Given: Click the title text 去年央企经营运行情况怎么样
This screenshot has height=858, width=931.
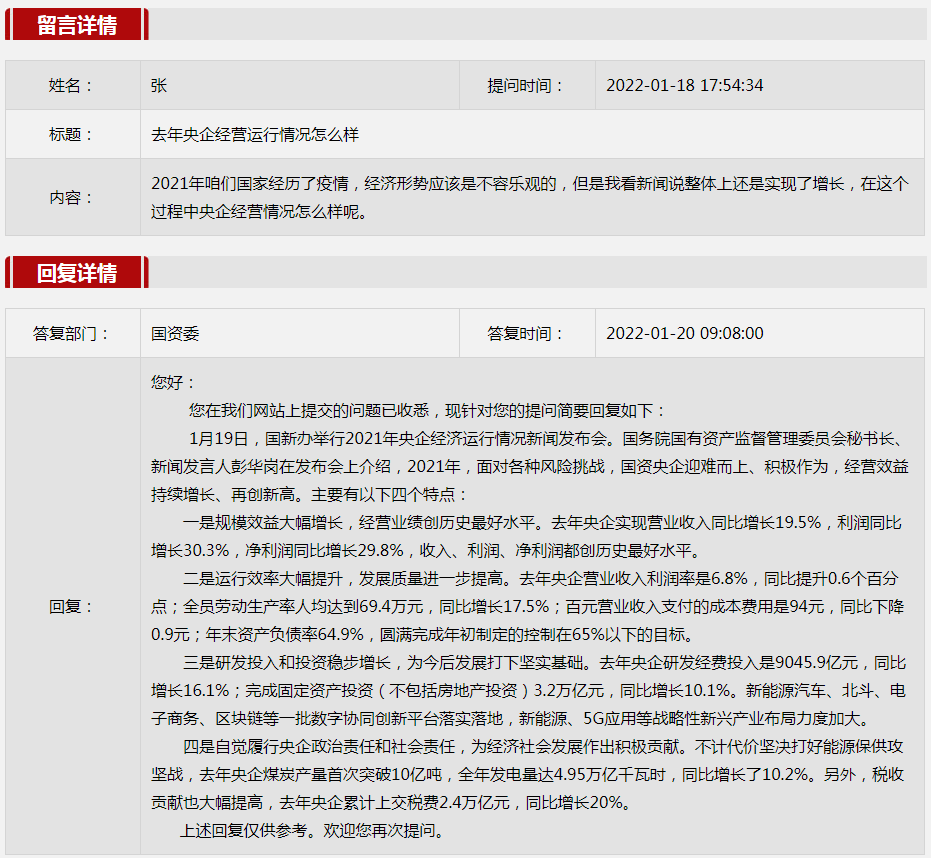Looking at the screenshot, I should pyautogui.click(x=254, y=134).
